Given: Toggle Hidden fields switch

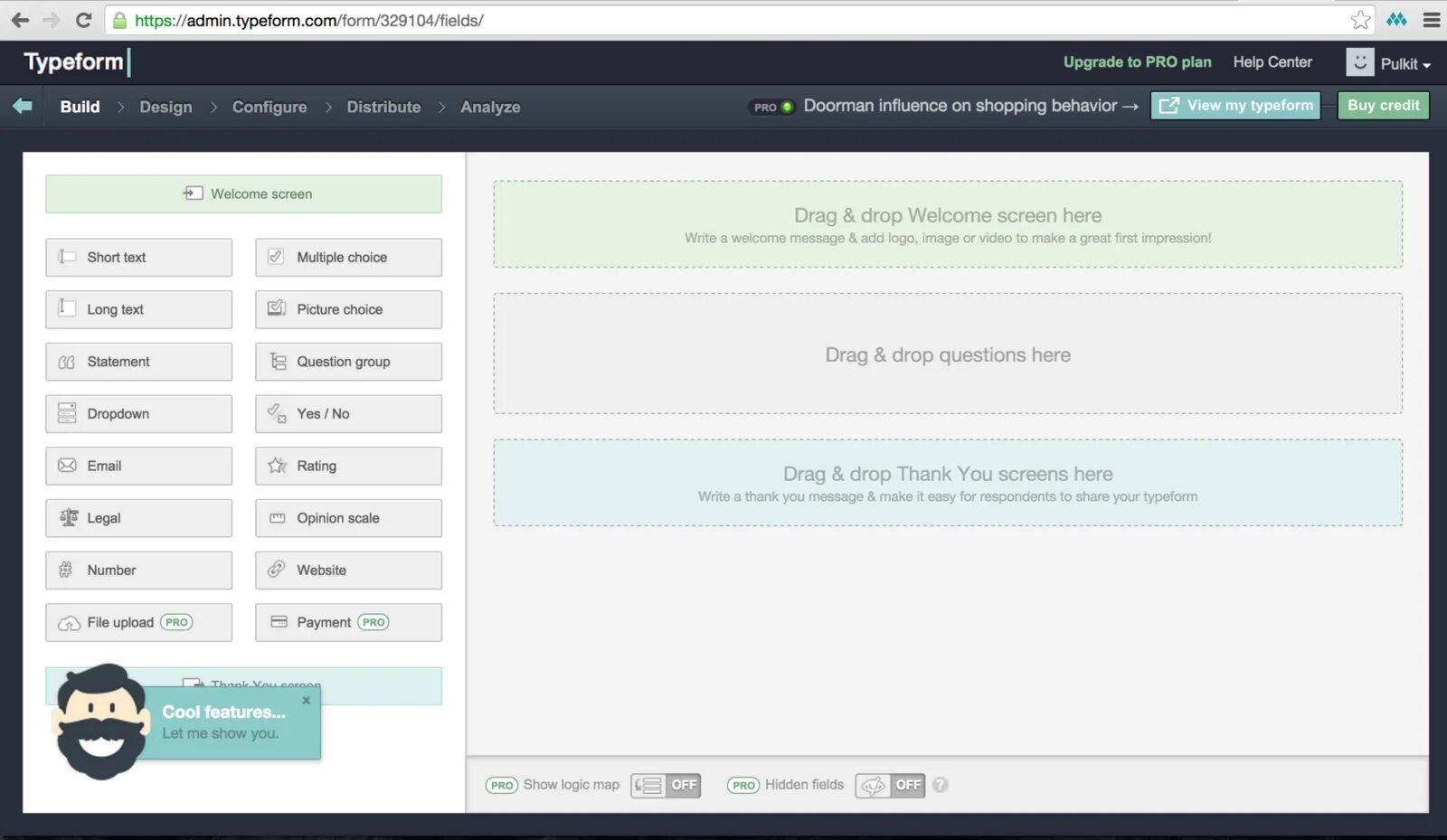Looking at the screenshot, I should coord(890,785).
